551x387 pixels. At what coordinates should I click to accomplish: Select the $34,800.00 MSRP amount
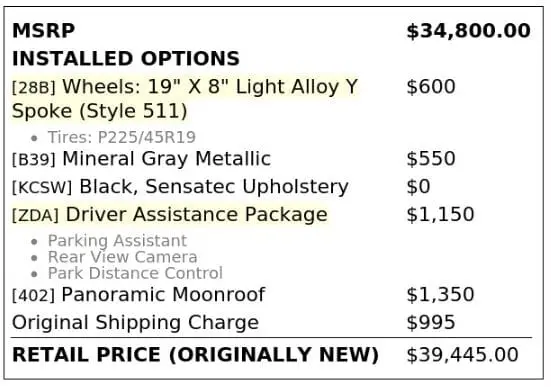click(468, 31)
